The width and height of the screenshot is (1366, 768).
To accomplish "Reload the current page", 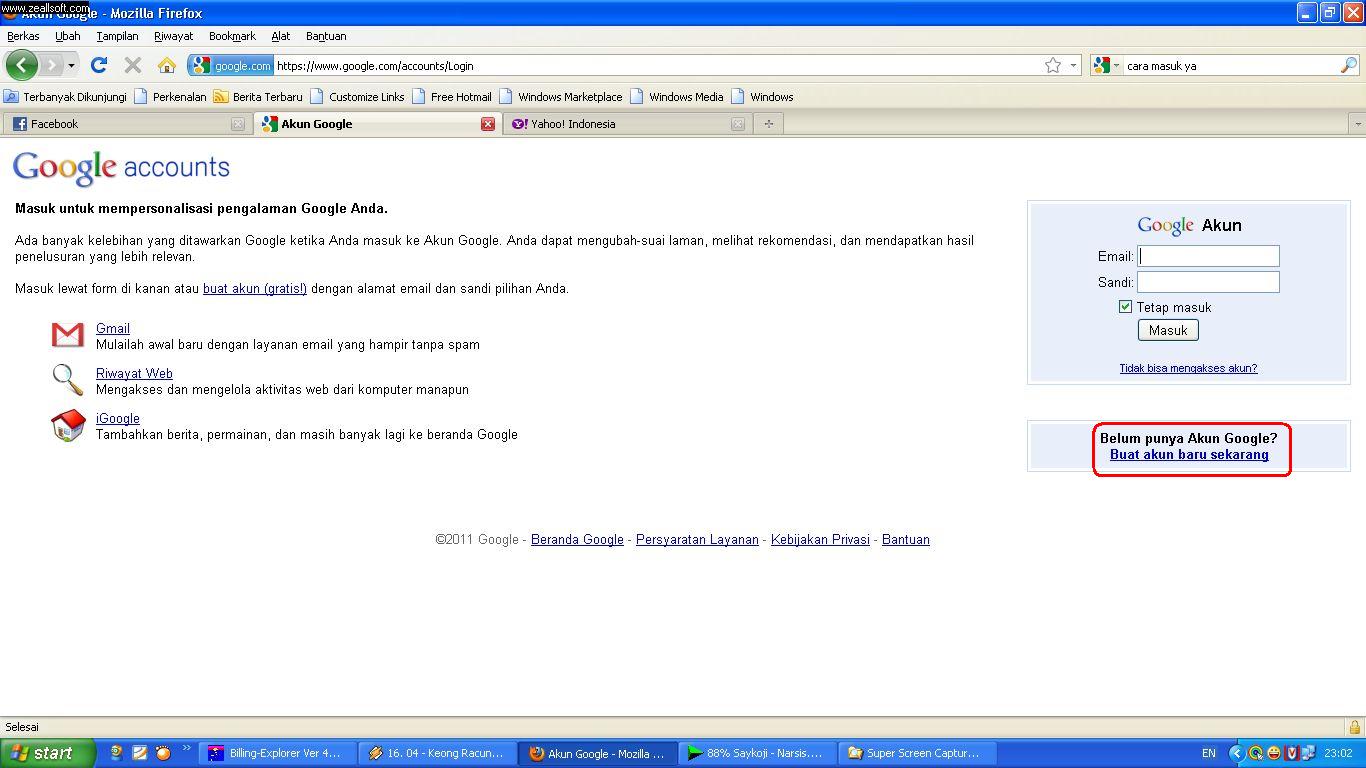I will (98, 64).
